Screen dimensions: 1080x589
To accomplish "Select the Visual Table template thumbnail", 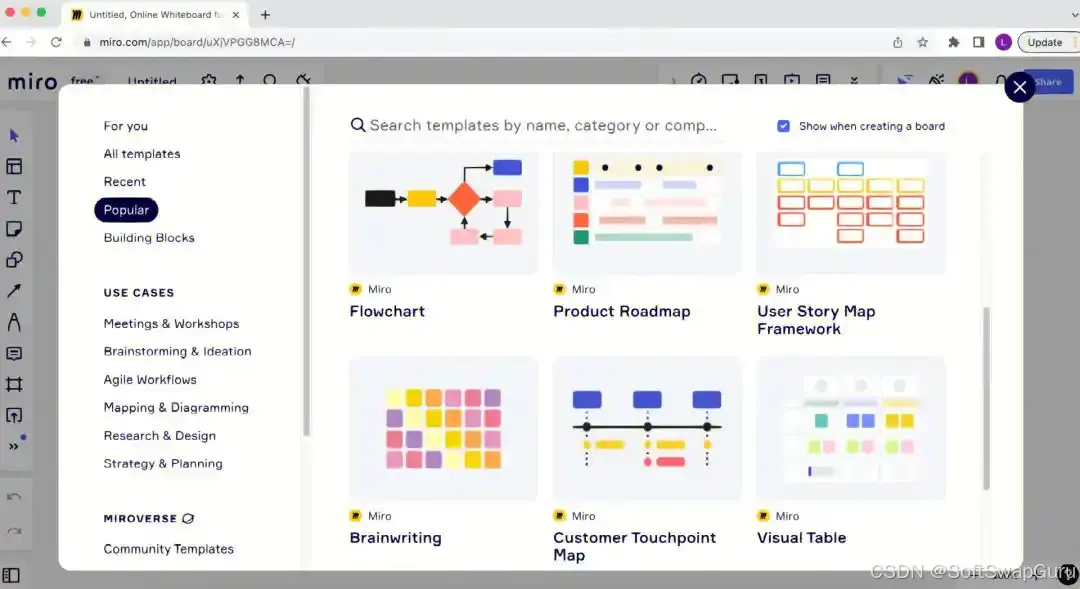I will 851,428.
